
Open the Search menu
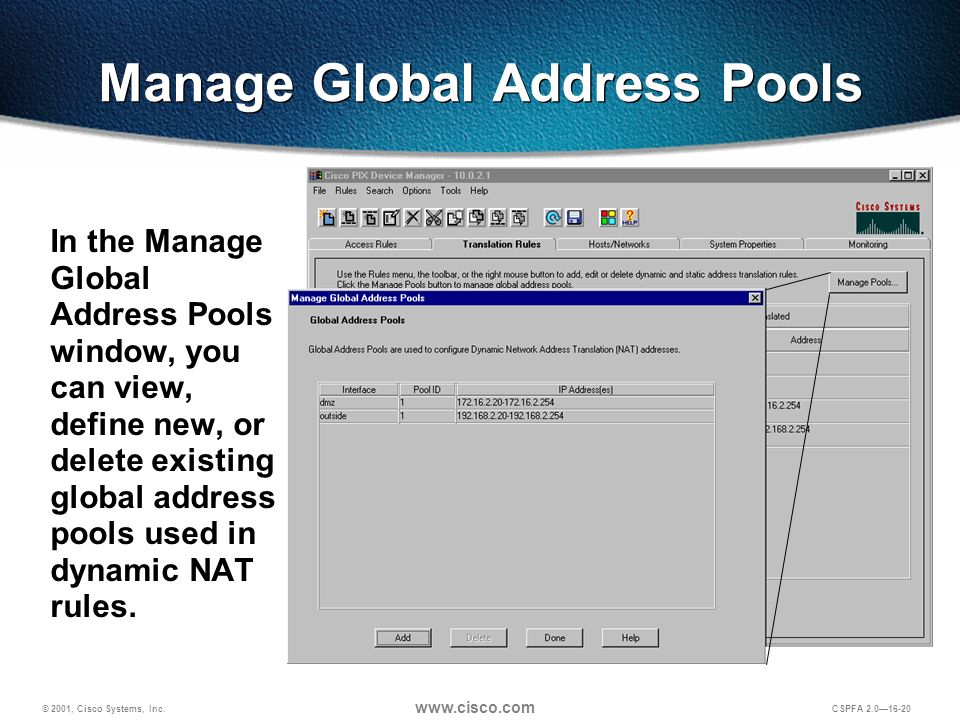pos(380,191)
